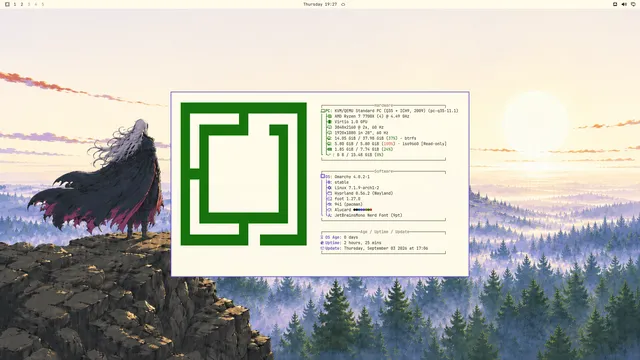Click the memory icon beside 7.74 GiB line

(x=329, y=149)
